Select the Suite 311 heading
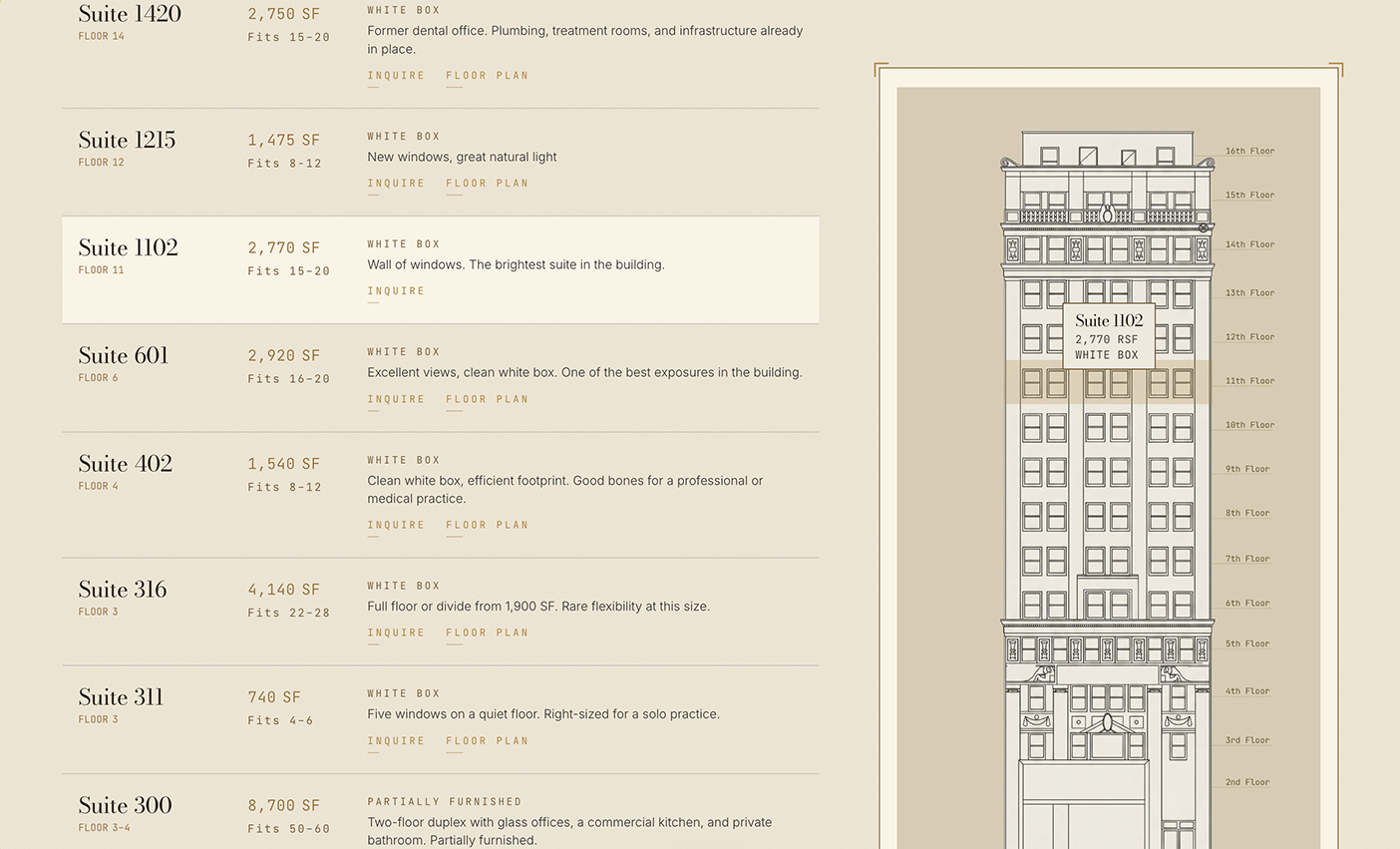 (121, 697)
